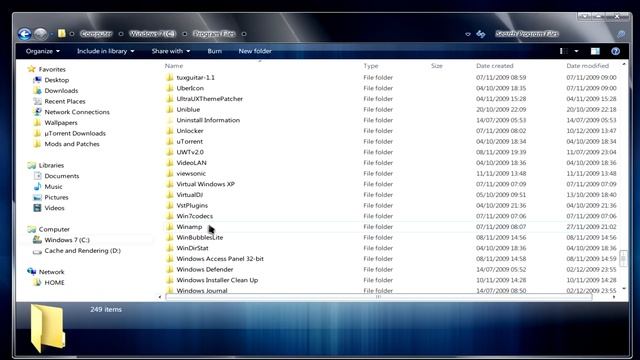Sort by the Date modified column header

(x=587, y=66)
